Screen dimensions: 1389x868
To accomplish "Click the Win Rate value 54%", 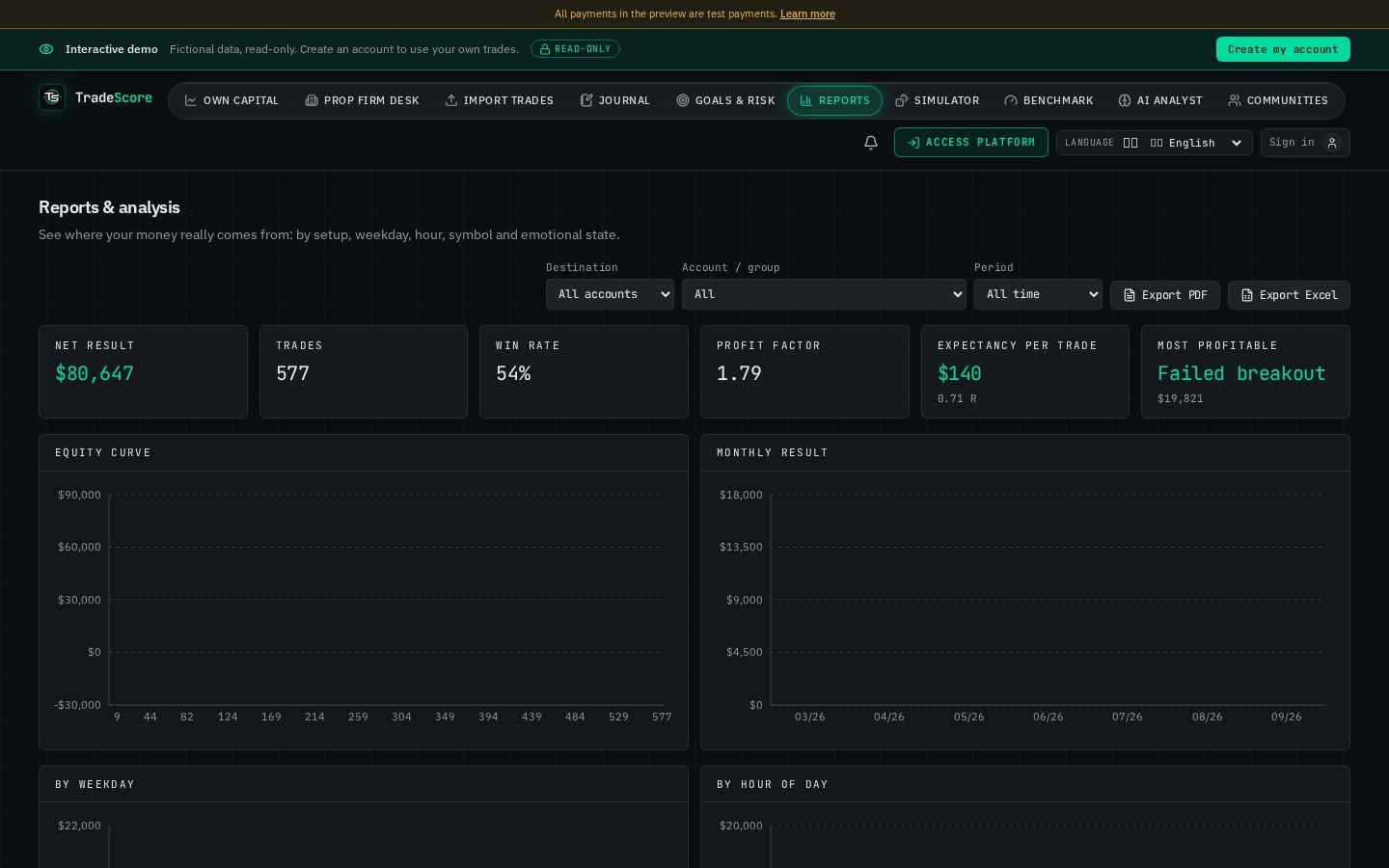I will point(513,373).
